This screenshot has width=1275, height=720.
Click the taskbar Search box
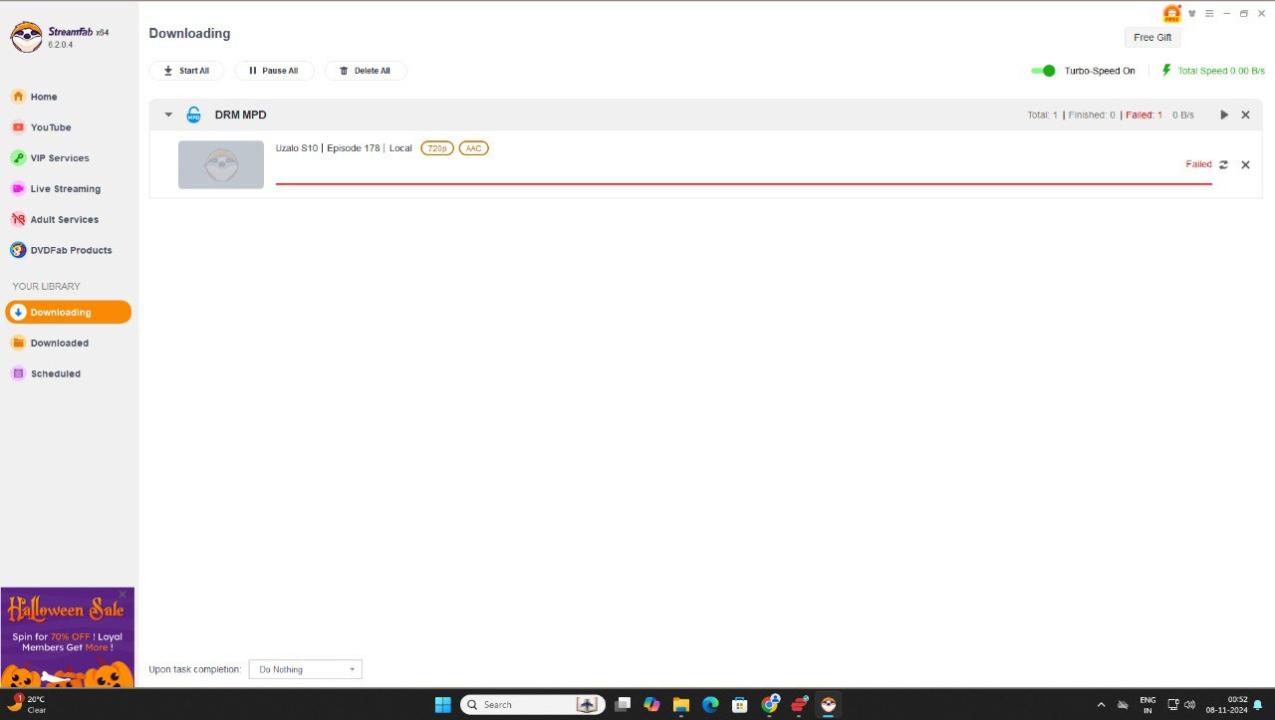point(532,705)
